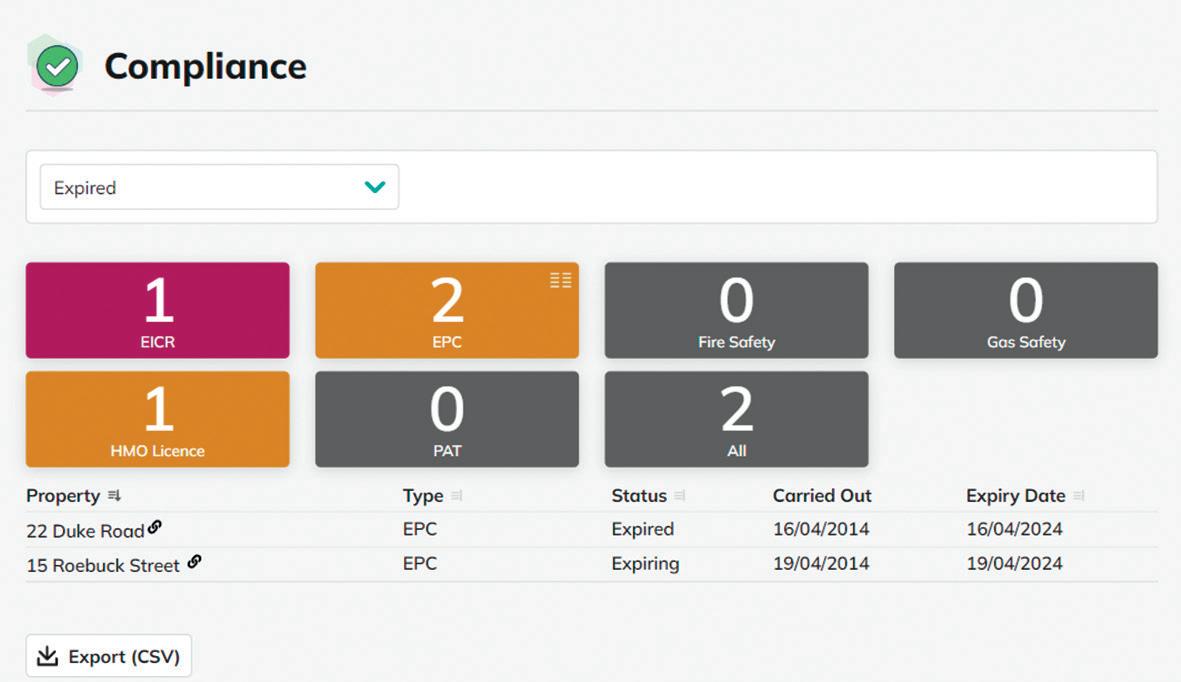The width and height of the screenshot is (1181, 682).
Task: Open the Expired status filter dropdown
Action: (x=219, y=187)
